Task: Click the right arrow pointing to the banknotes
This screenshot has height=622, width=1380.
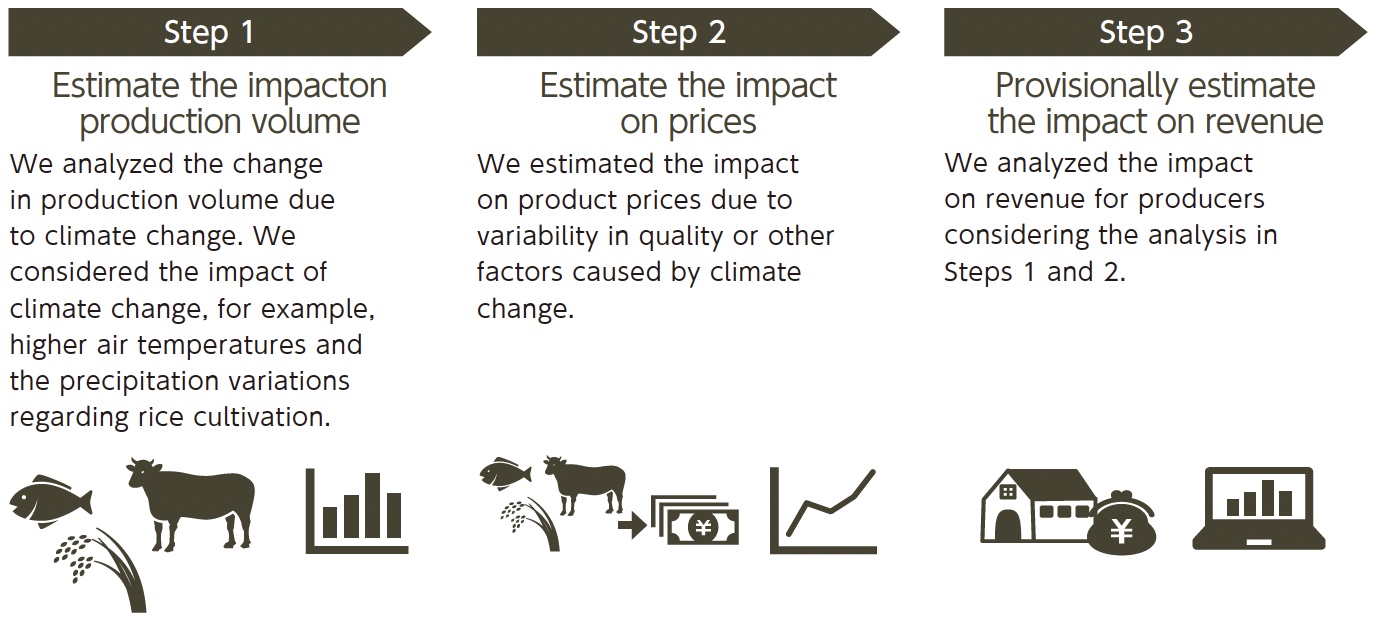Action: (x=631, y=524)
